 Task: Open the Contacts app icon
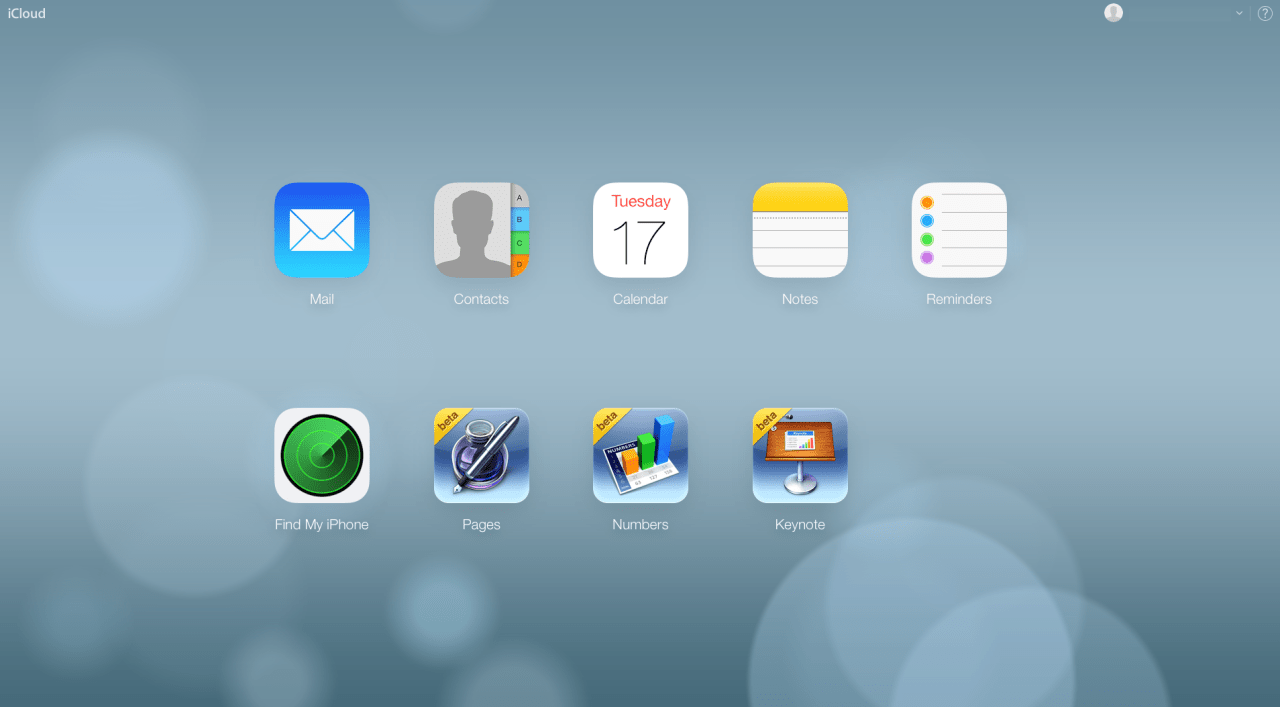pos(481,230)
